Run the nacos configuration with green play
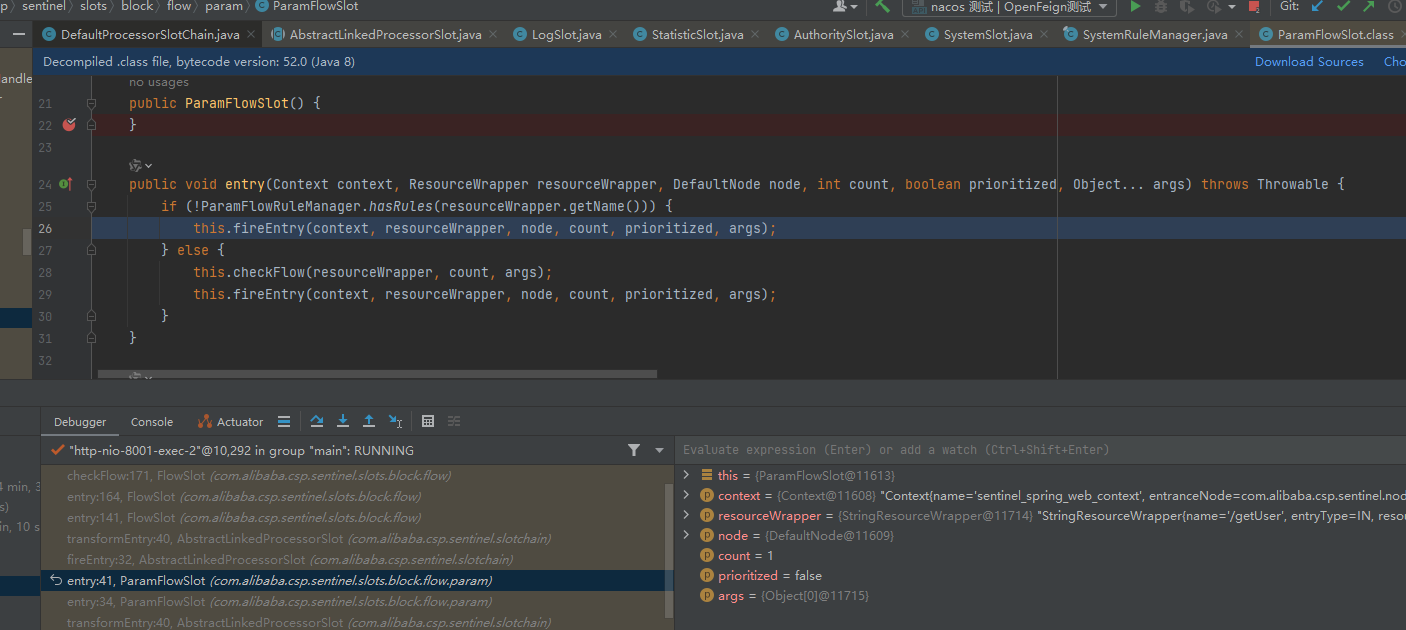This screenshot has height=630, width=1406. pyautogui.click(x=1135, y=6)
